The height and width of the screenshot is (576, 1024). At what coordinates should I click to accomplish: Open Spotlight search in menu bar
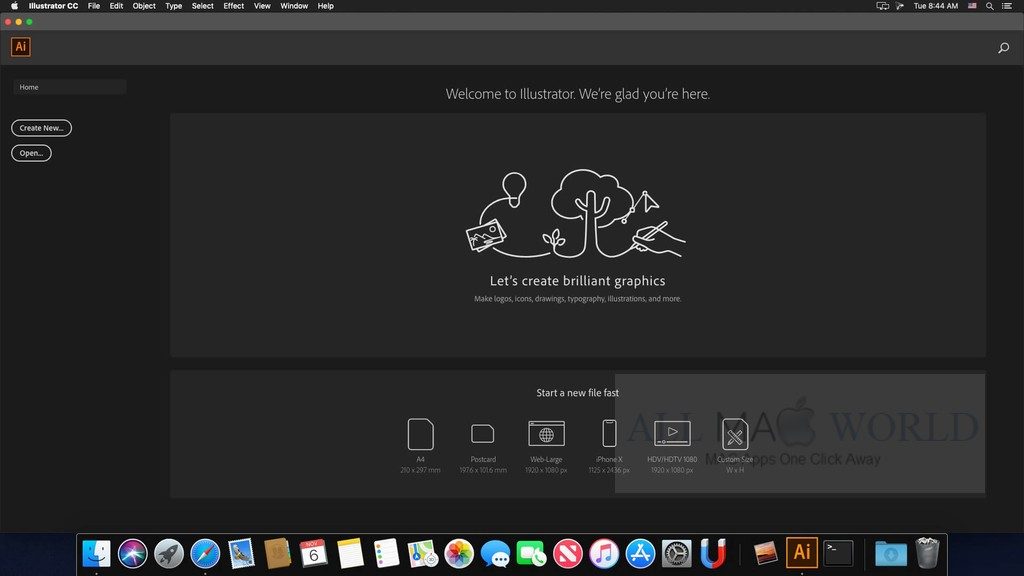989,6
